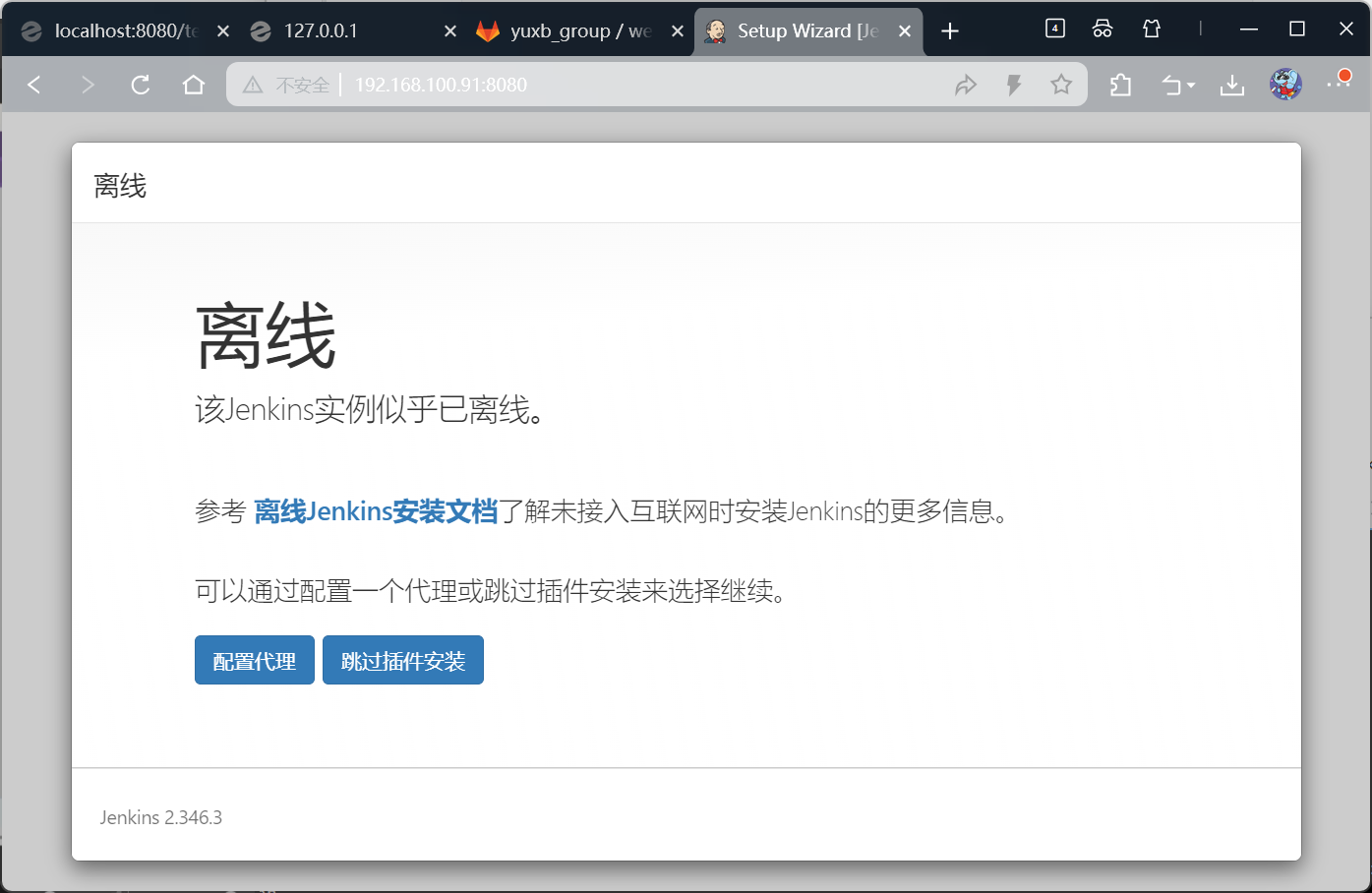Open a new browser tab
Viewport: 1372px width, 893px height.
coord(950,31)
